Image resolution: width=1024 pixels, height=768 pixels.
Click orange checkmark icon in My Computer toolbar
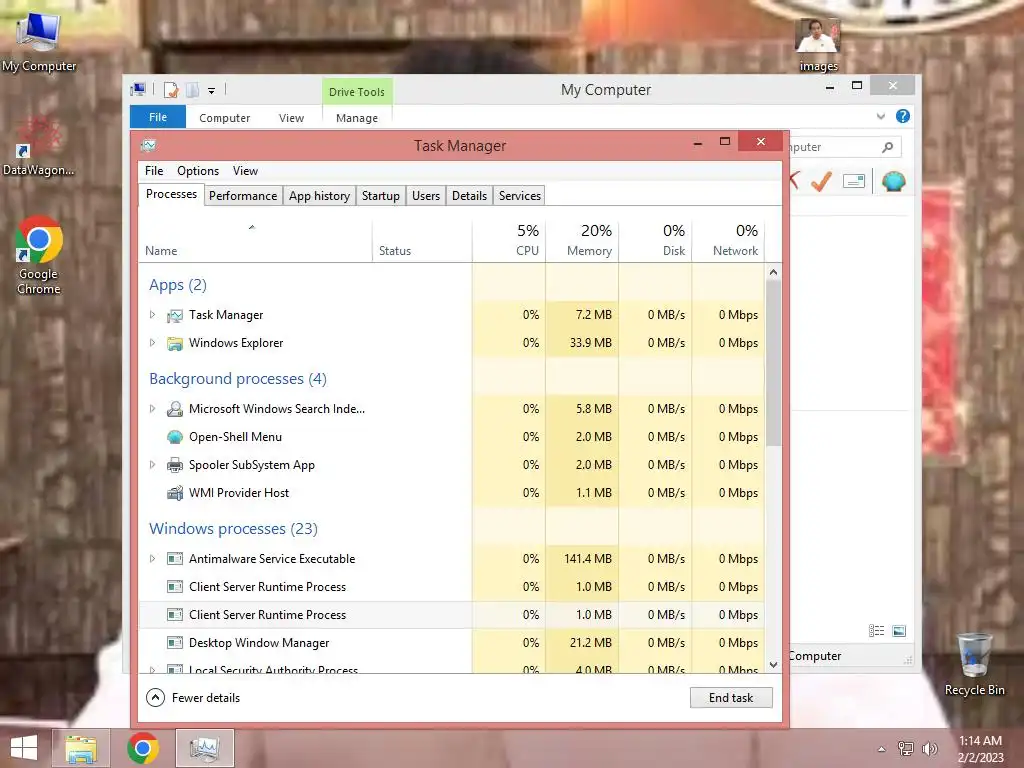pyautogui.click(x=821, y=181)
